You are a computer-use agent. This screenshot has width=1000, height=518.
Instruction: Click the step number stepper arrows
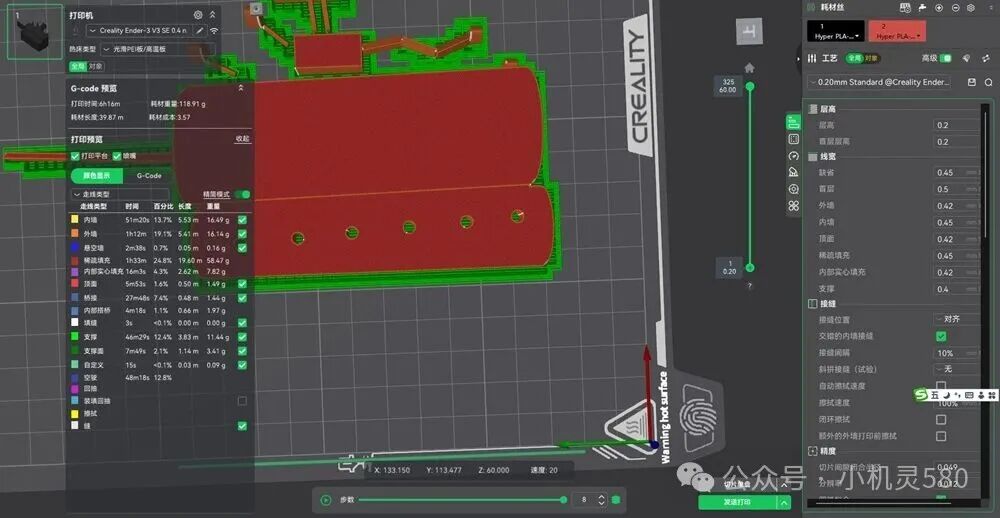pos(601,500)
